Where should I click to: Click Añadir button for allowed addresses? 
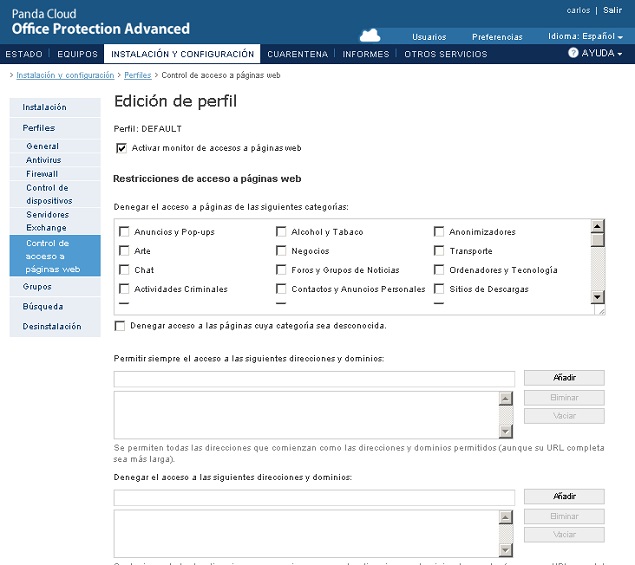pyautogui.click(x=564, y=377)
